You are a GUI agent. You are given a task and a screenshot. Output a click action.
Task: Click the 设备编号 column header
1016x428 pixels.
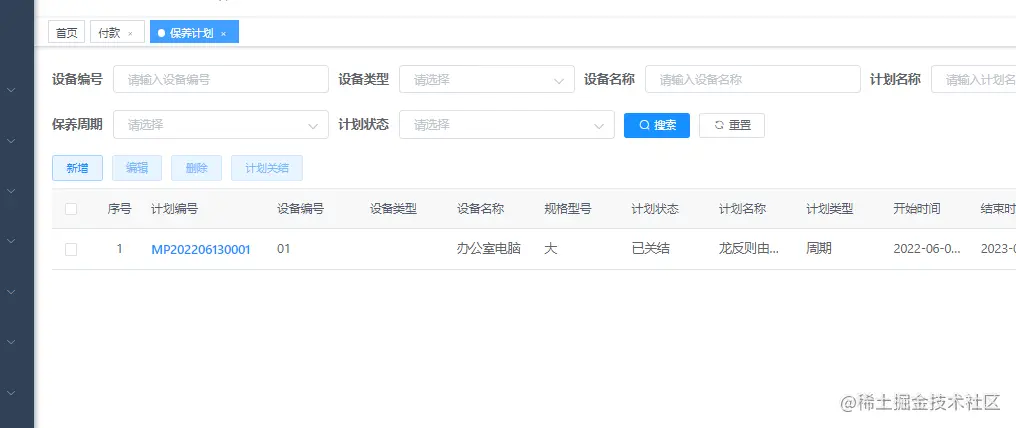coord(301,208)
